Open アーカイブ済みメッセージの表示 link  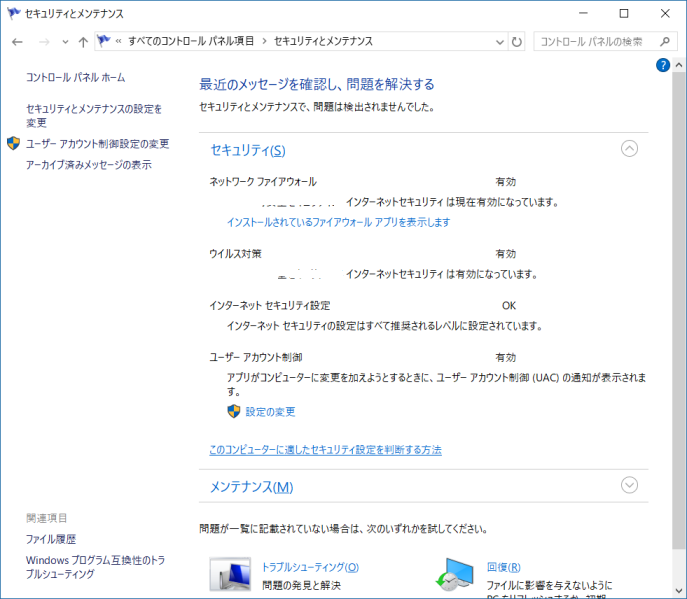point(89,165)
